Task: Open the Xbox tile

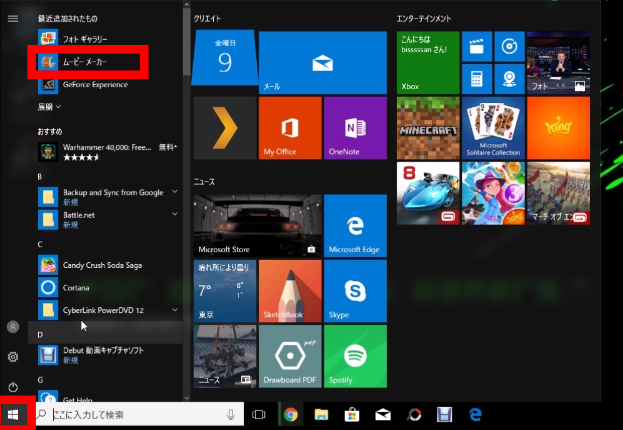Action: (428, 62)
